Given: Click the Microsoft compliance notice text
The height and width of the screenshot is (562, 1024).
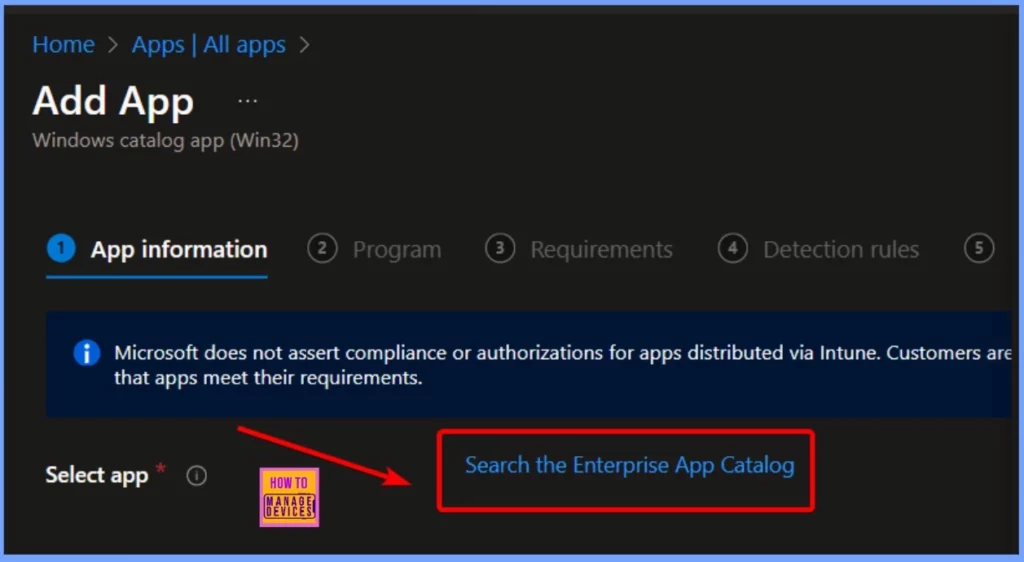Looking at the screenshot, I should coord(562,365).
